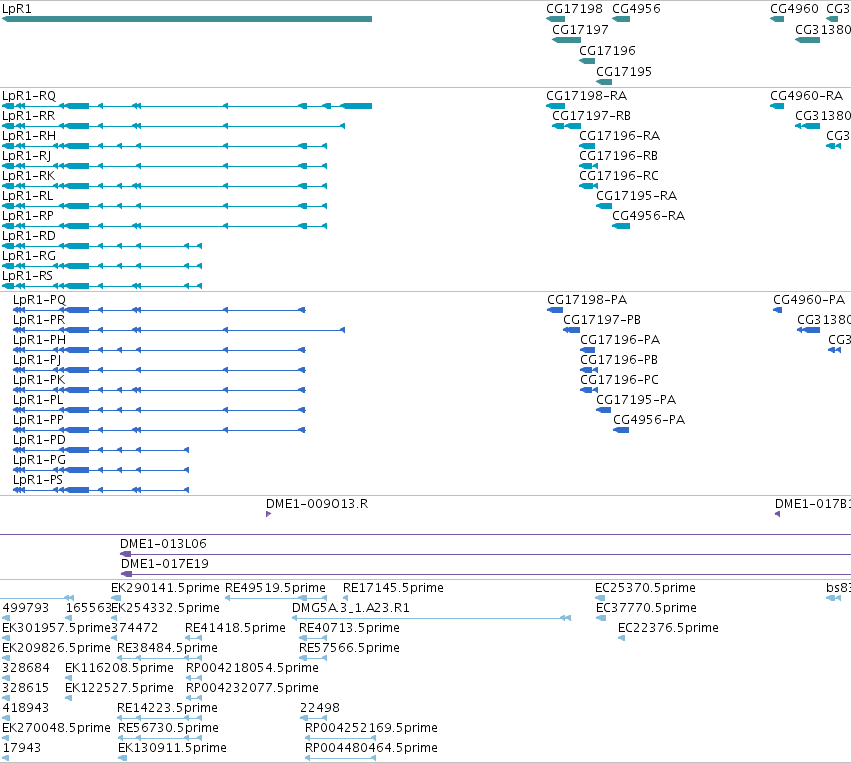Click RP004218054.5prime EST label

[x=252, y=667]
